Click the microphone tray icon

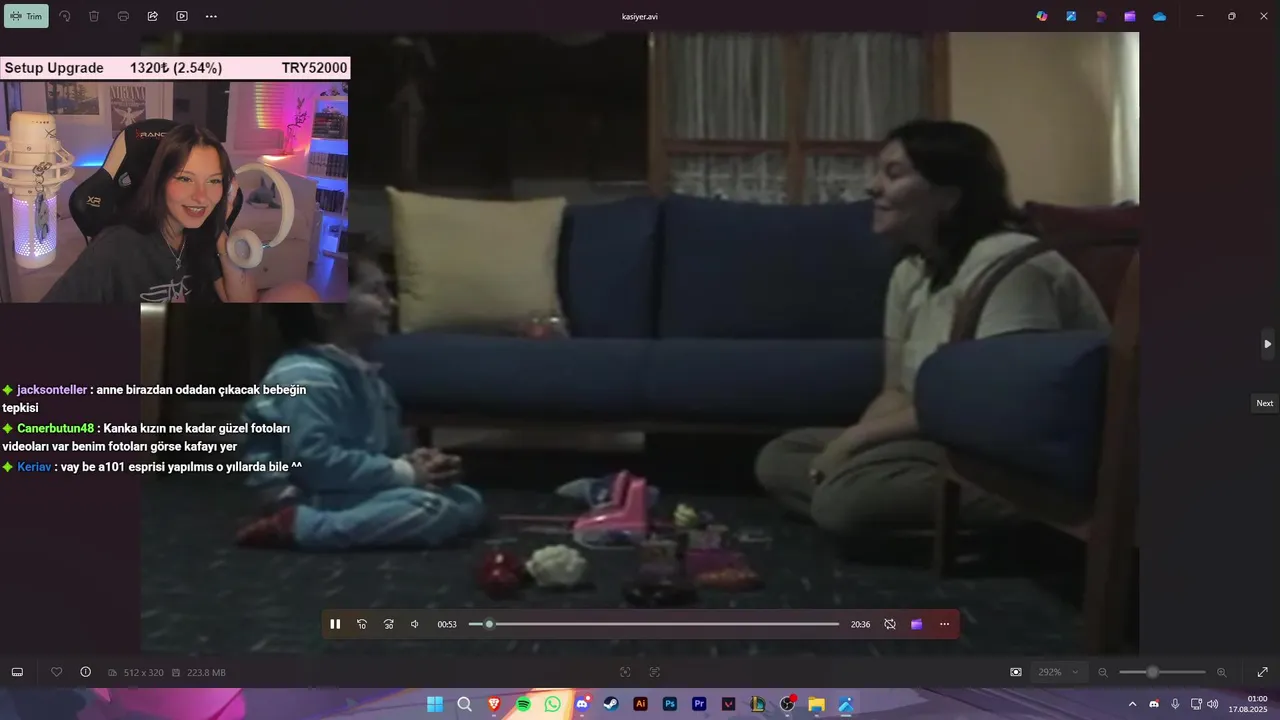pyautogui.click(x=1175, y=704)
